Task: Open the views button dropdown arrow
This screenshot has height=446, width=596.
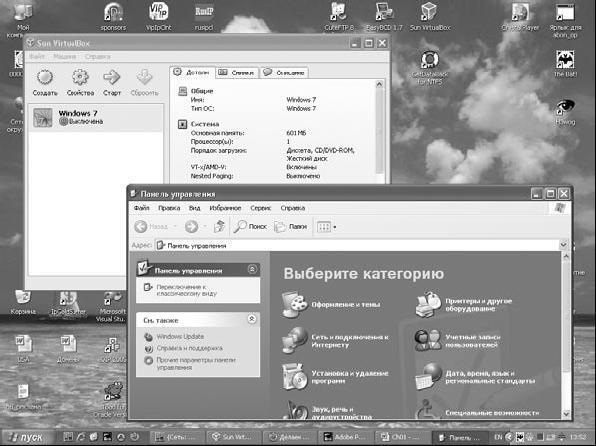Action: point(335,227)
